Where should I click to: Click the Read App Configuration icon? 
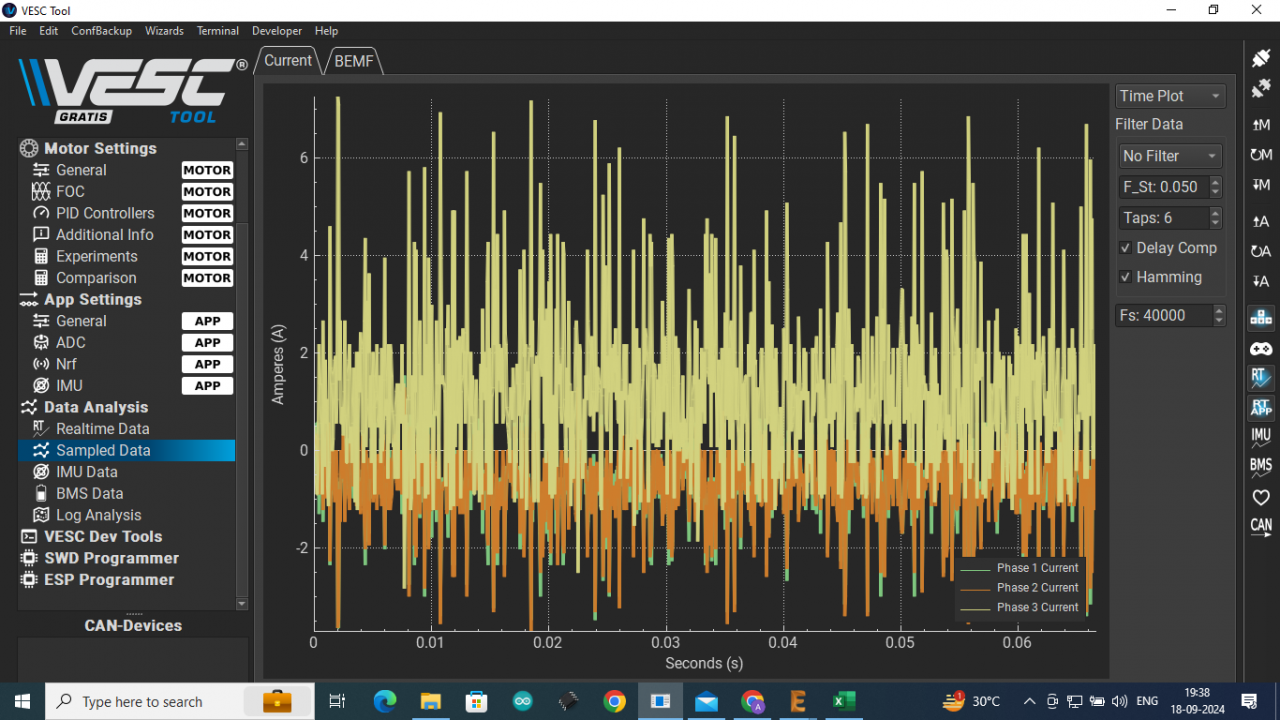(1261, 222)
